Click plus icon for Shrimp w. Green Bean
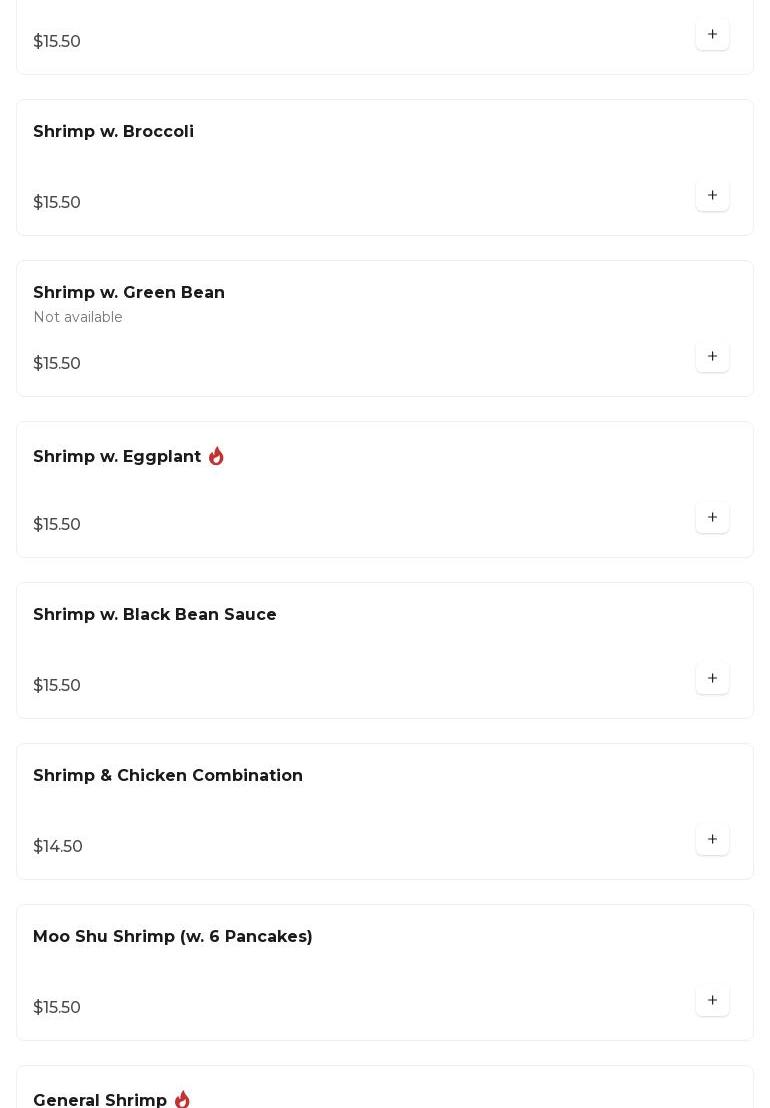The width and height of the screenshot is (770, 1108). (712, 357)
